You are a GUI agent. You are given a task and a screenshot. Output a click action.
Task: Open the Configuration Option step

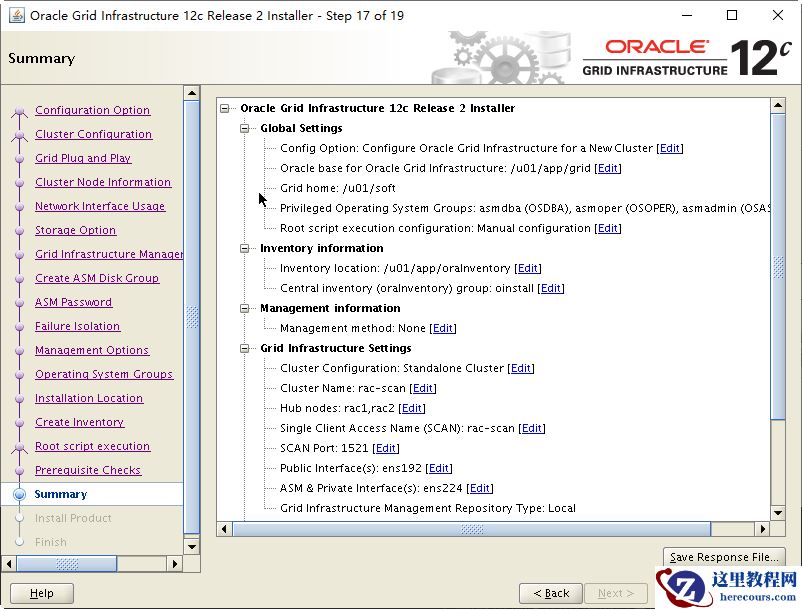point(93,110)
